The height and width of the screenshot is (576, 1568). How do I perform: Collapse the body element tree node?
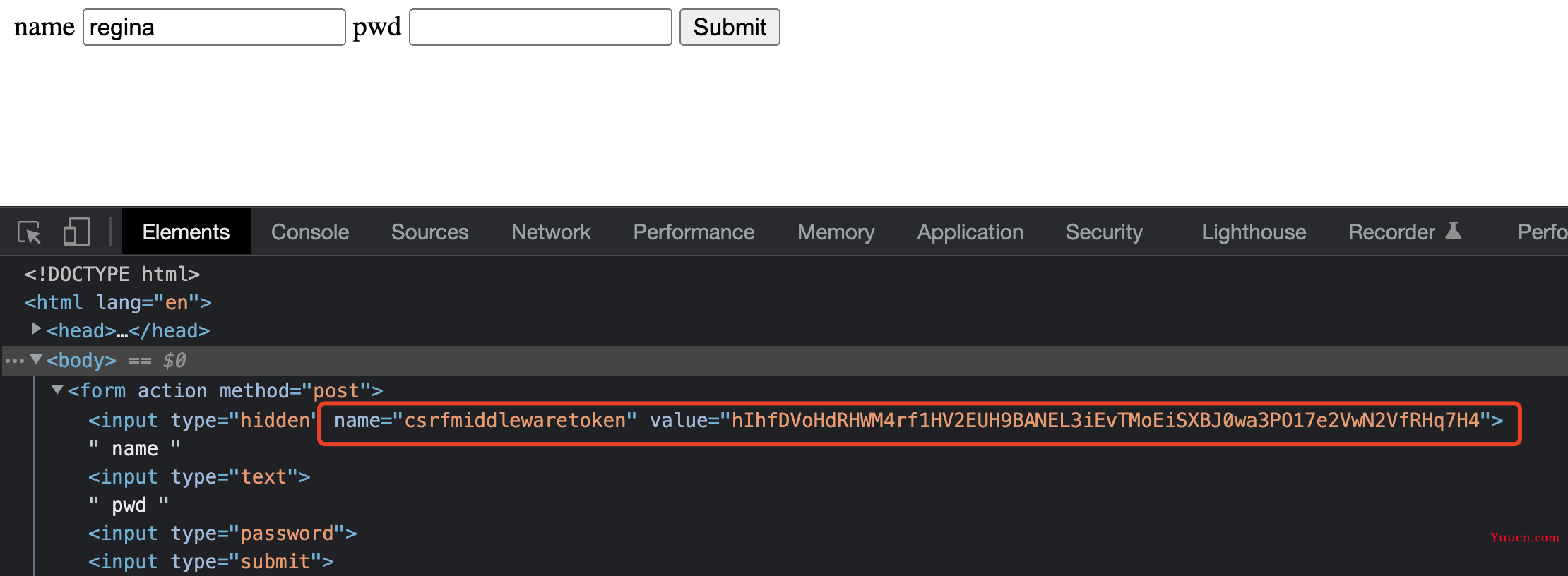click(36, 359)
